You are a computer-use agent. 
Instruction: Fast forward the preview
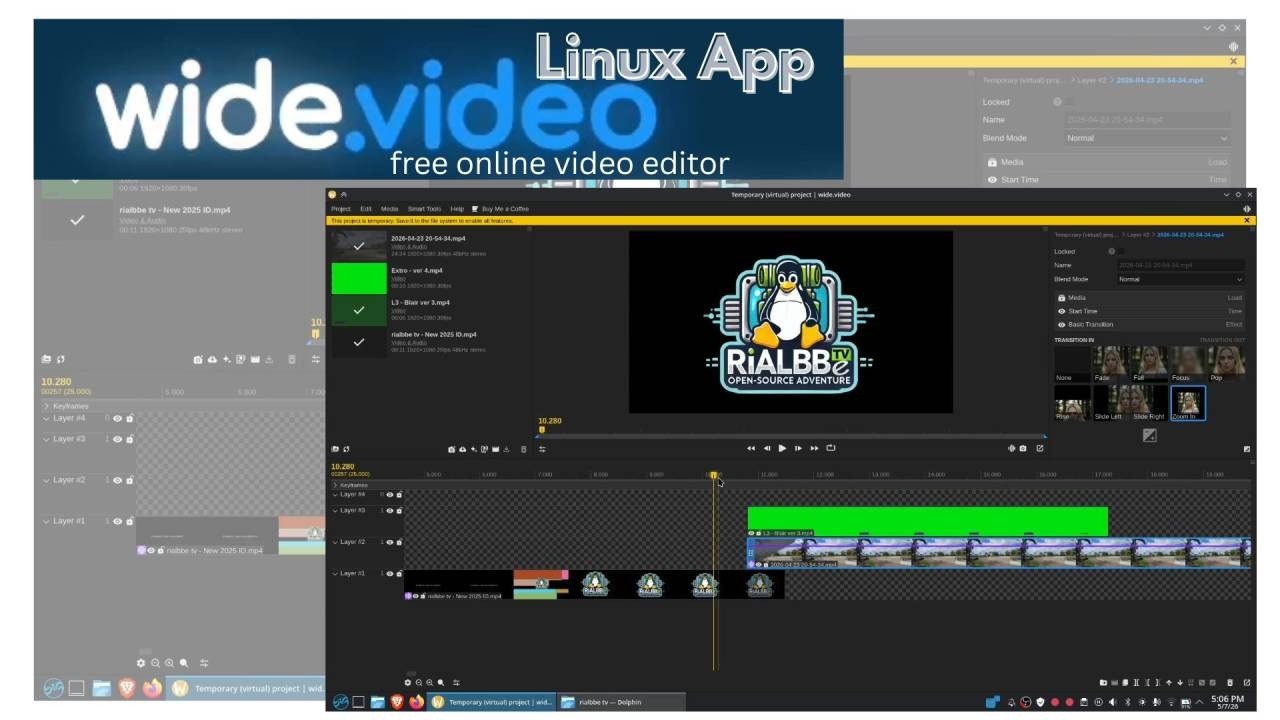(814, 448)
